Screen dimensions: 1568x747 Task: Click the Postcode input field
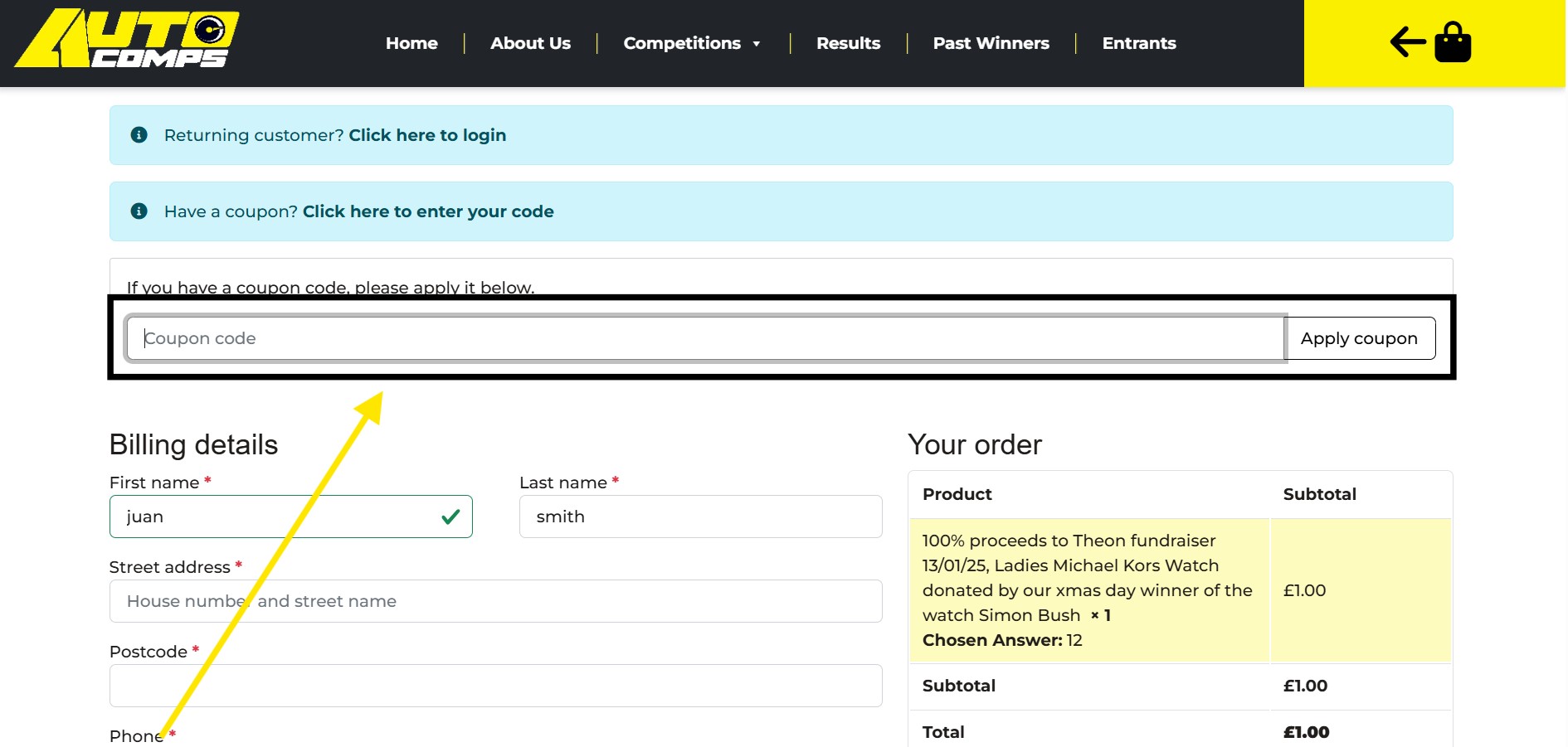(x=495, y=686)
